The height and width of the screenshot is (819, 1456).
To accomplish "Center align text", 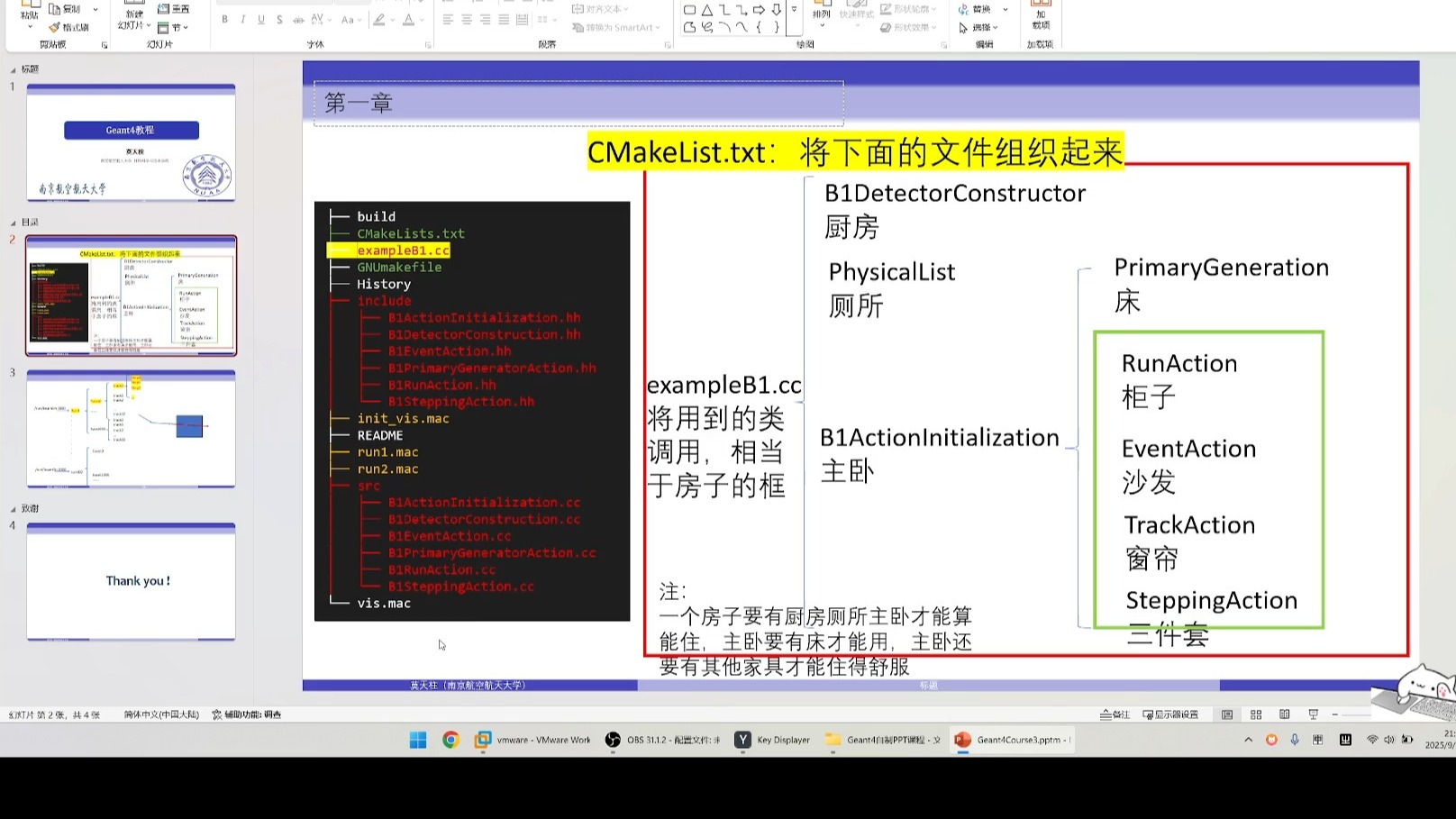I will [x=467, y=19].
